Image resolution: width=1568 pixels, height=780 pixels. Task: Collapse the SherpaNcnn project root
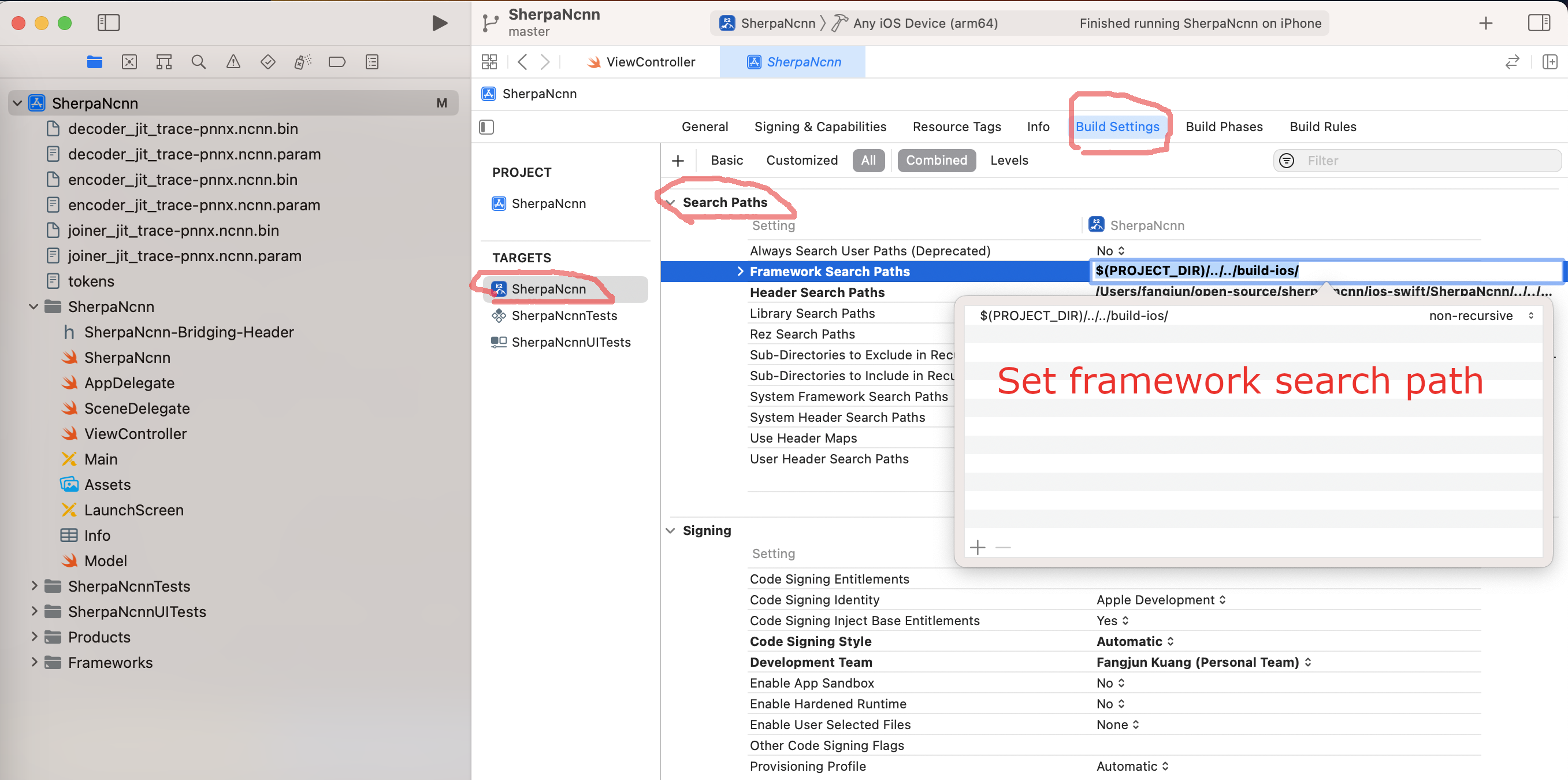tap(18, 103)
